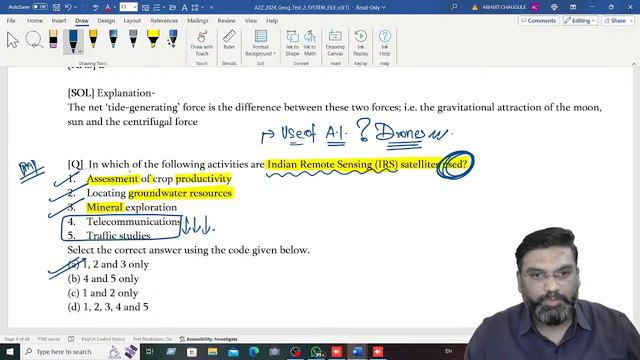
Task: Open the Editing mode dropdown
Action: (580, 20)
